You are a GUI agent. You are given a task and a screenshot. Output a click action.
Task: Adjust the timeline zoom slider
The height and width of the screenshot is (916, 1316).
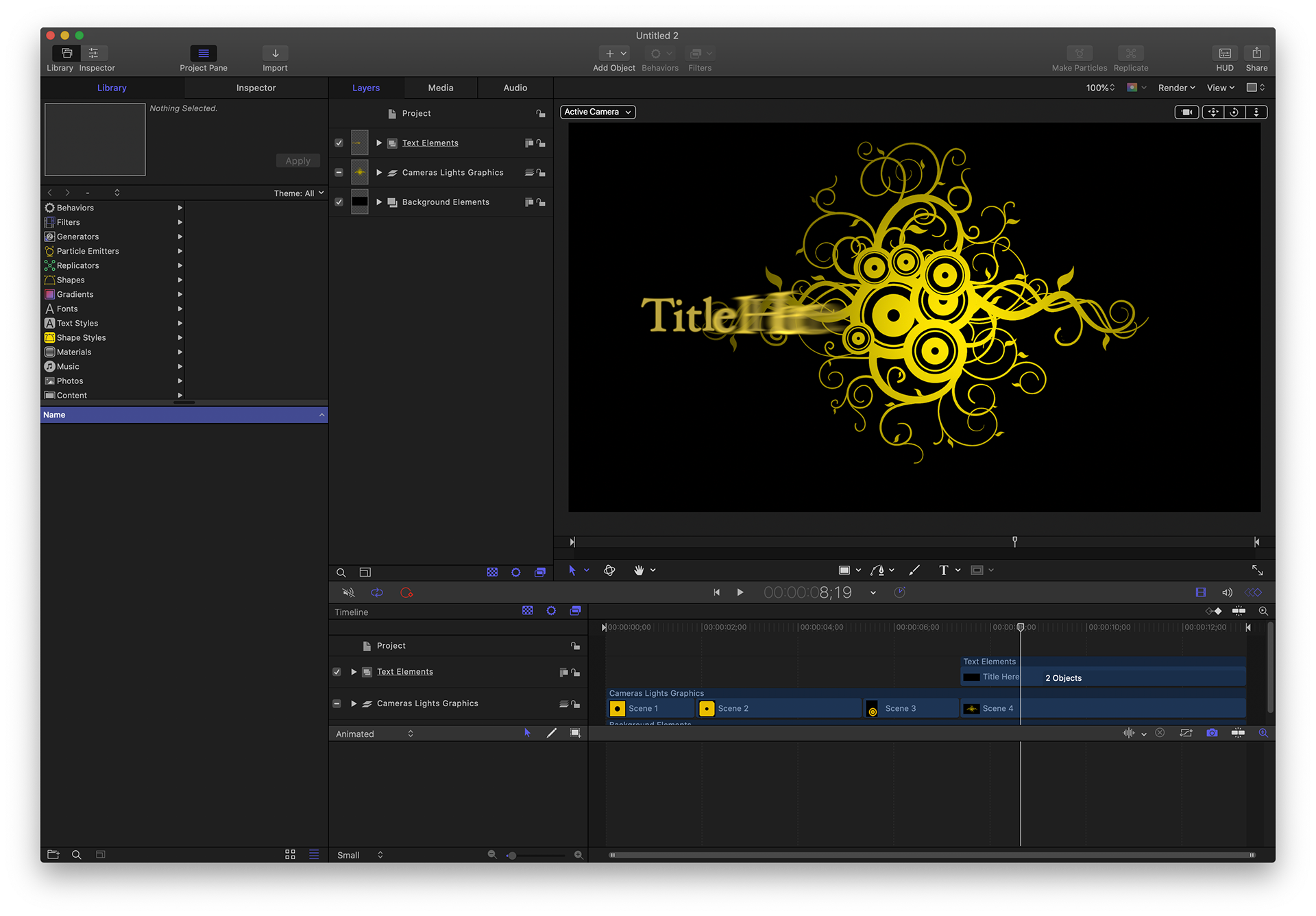coord(535,855)
